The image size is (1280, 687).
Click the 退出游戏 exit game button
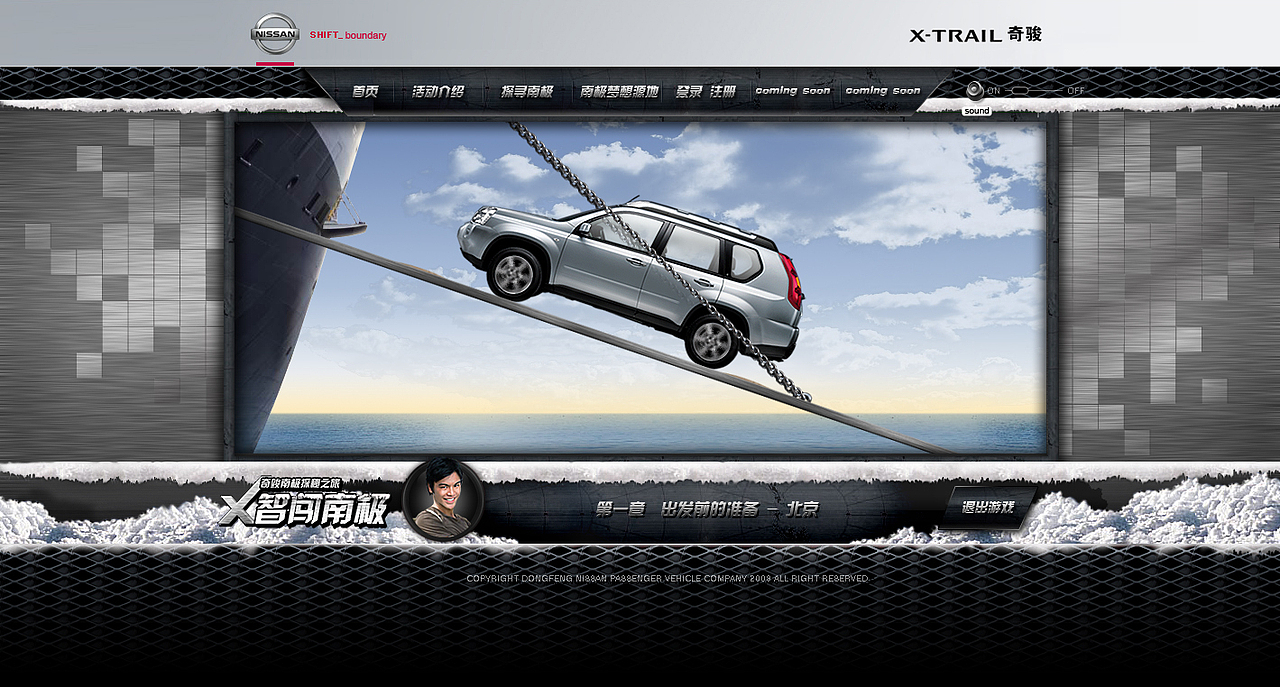[988, 507]
